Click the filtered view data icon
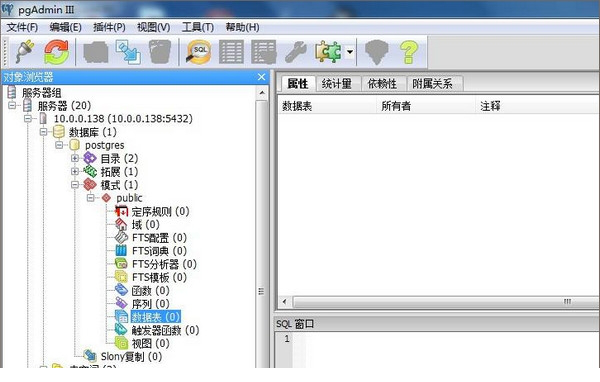600x382 pixels. pyautogui.click(x=264, y=52)
